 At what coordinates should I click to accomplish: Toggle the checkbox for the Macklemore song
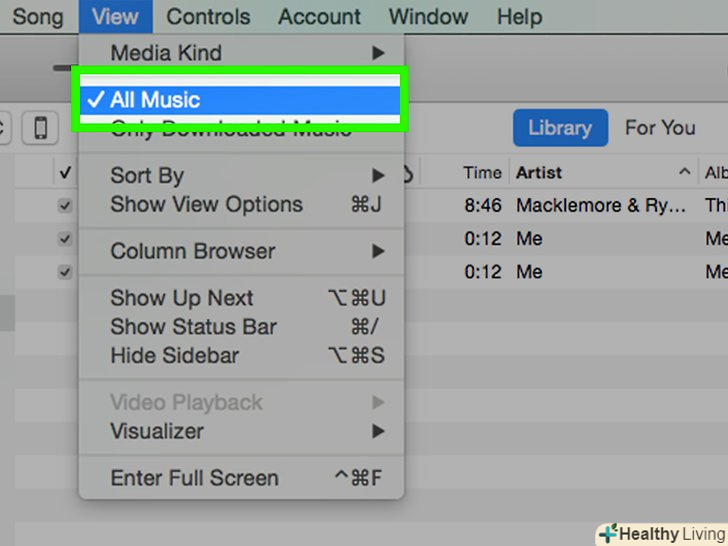click(65, 206)
